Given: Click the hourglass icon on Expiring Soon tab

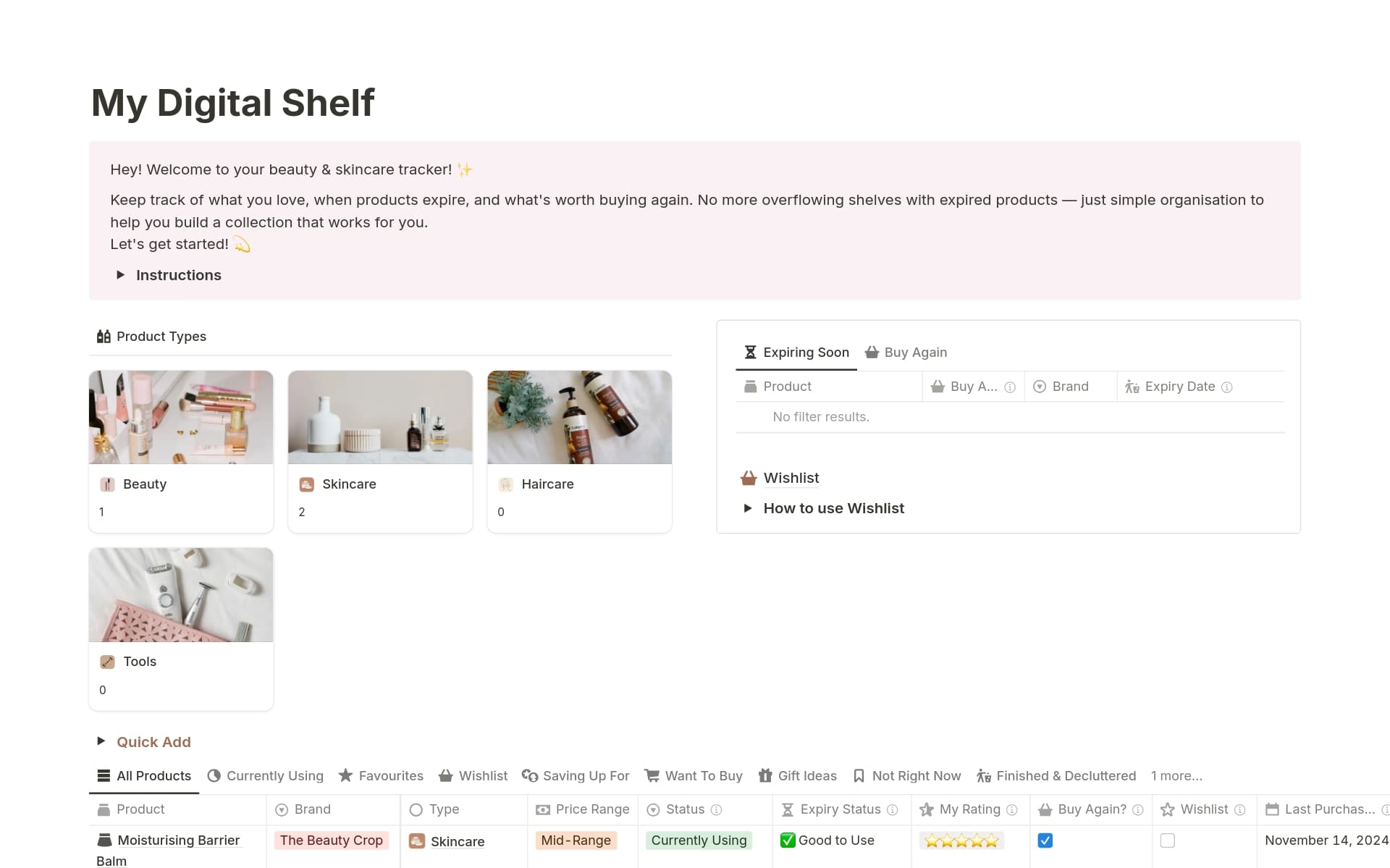Looking at the screenshot, I should pos(750,352).
